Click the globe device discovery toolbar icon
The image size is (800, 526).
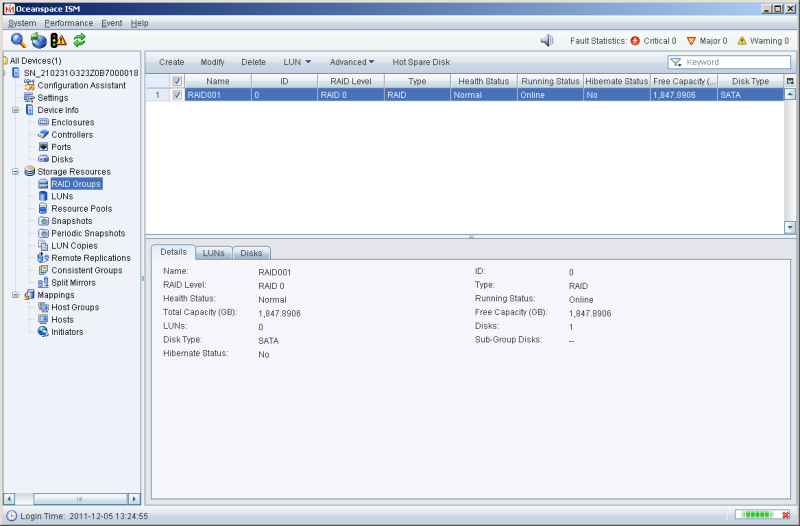coord(39,40)
